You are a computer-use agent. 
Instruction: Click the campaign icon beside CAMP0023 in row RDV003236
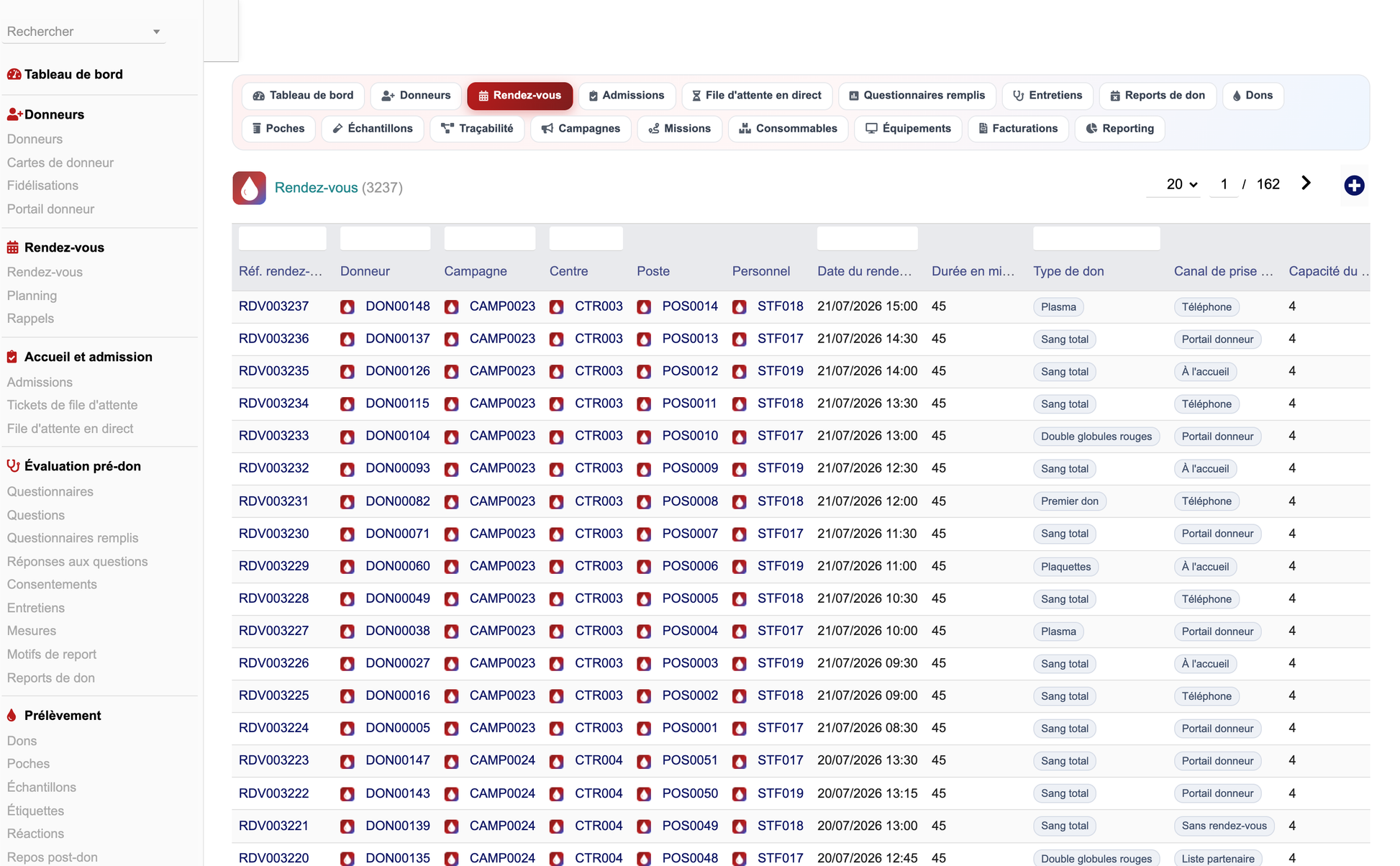[452, 339]
